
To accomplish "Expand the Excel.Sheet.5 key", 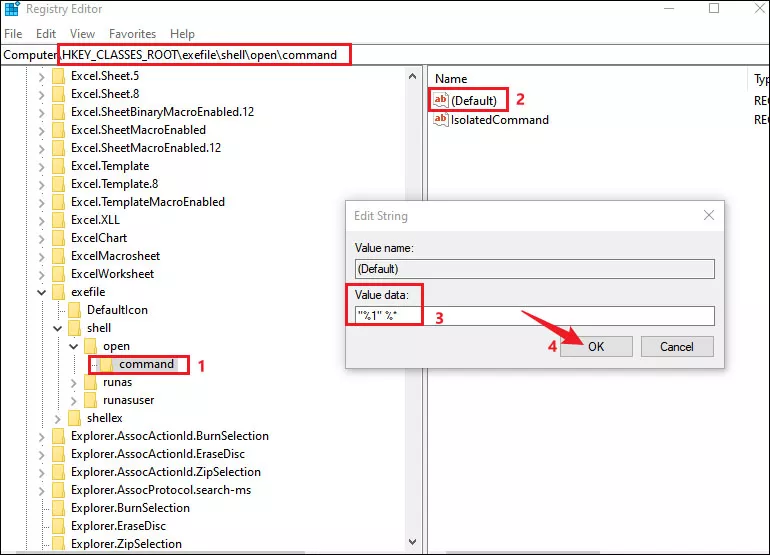I will tap(42, 77).
